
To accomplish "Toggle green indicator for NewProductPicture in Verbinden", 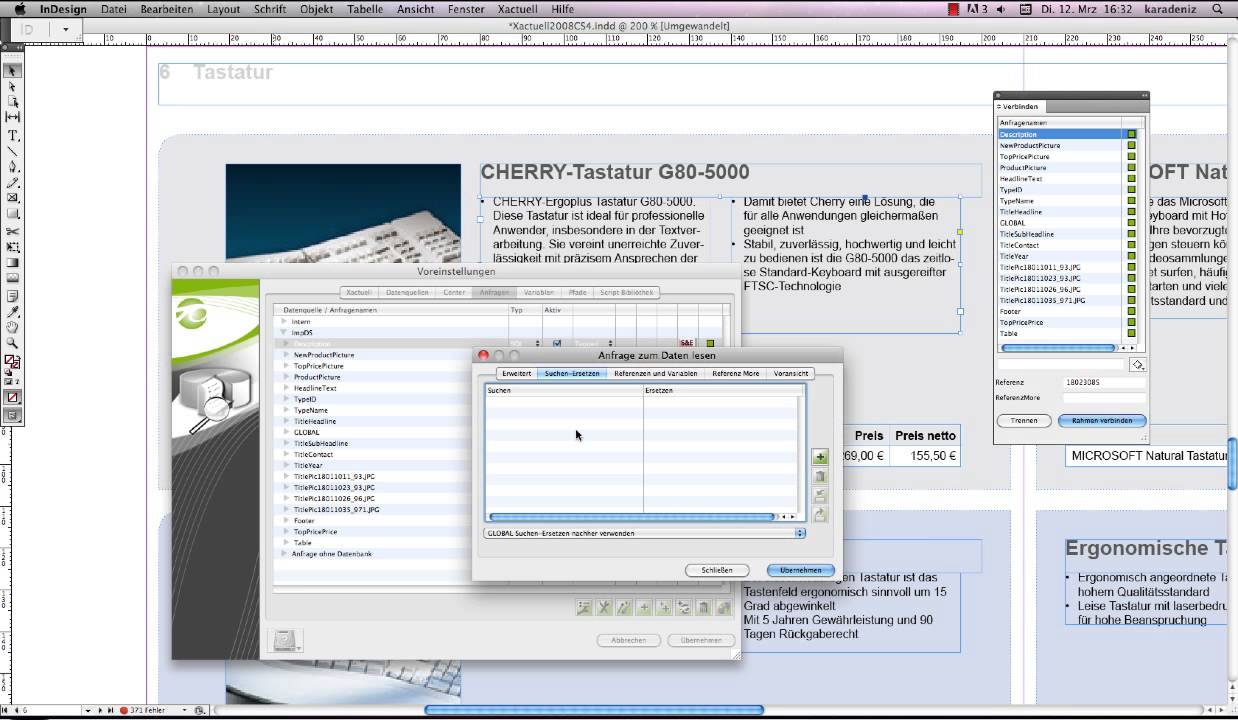I will tap(1132, 145).
